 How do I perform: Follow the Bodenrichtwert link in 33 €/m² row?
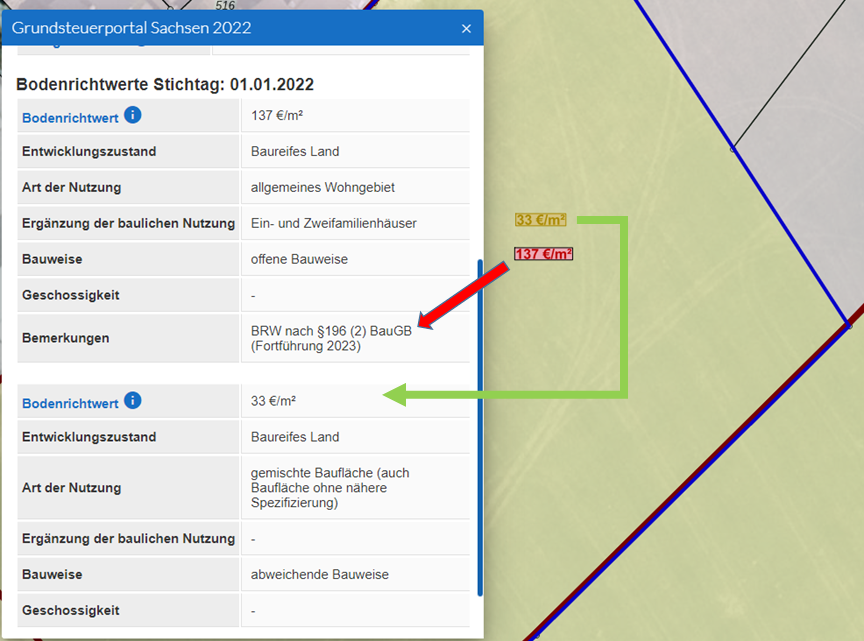coord(70,403)
